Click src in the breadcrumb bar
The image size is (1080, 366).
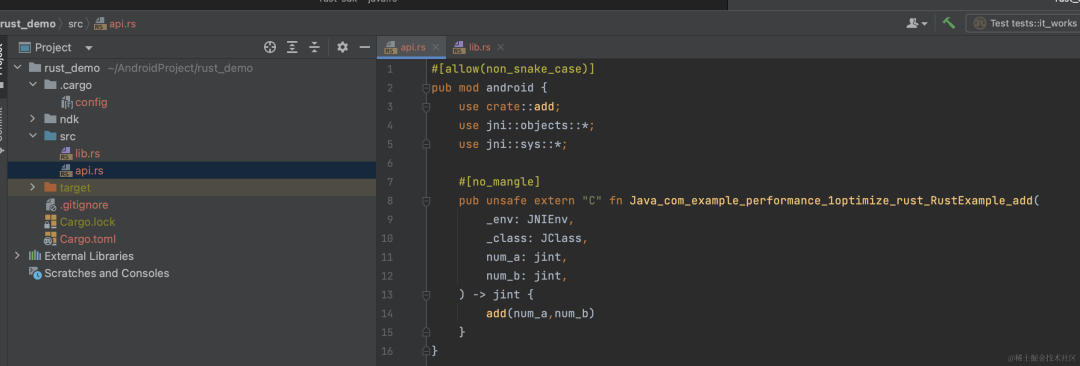(x=75, y=23)
